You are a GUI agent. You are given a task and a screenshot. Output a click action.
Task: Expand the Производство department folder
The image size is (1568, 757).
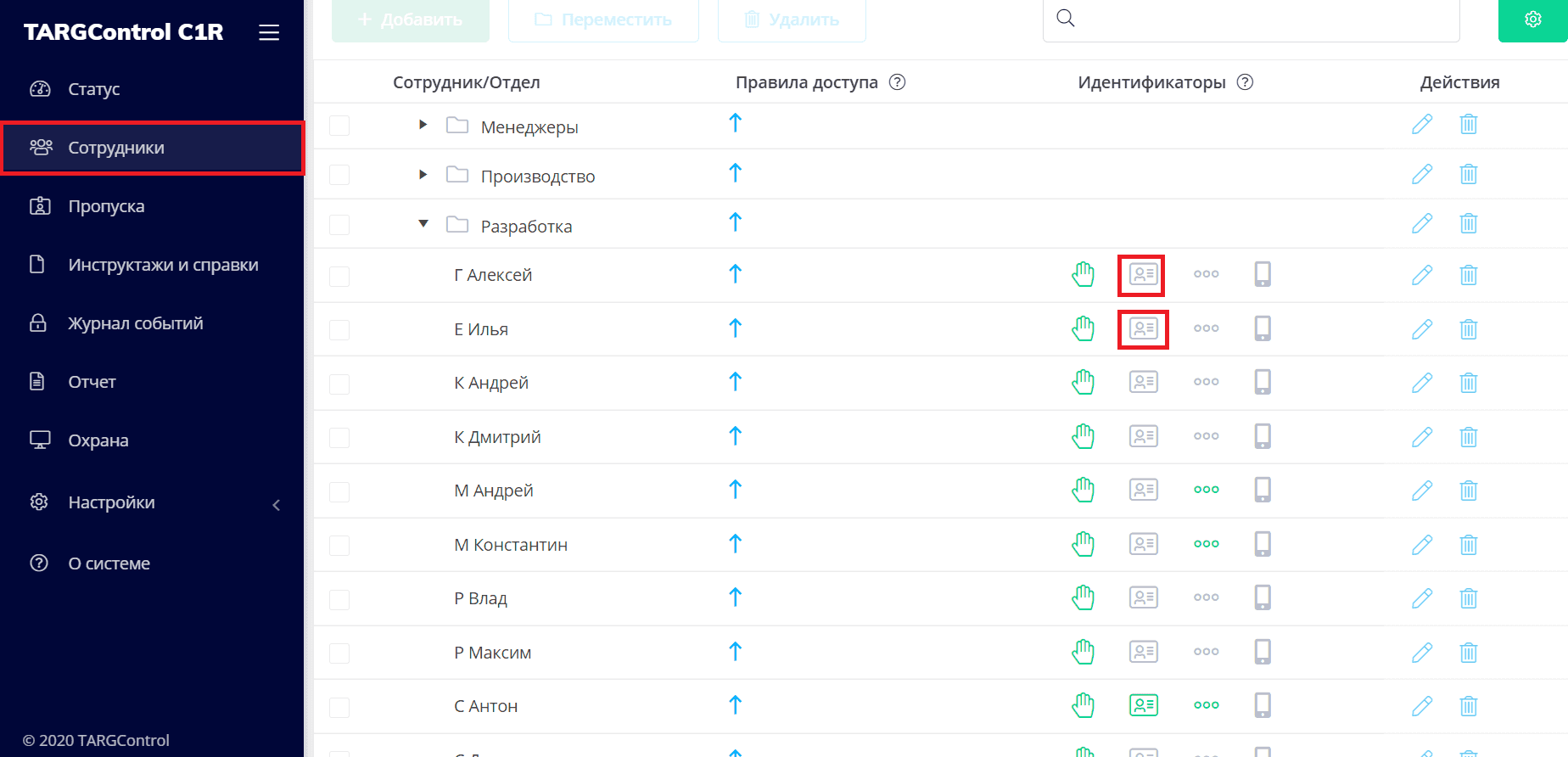click(x=423, y=175)
